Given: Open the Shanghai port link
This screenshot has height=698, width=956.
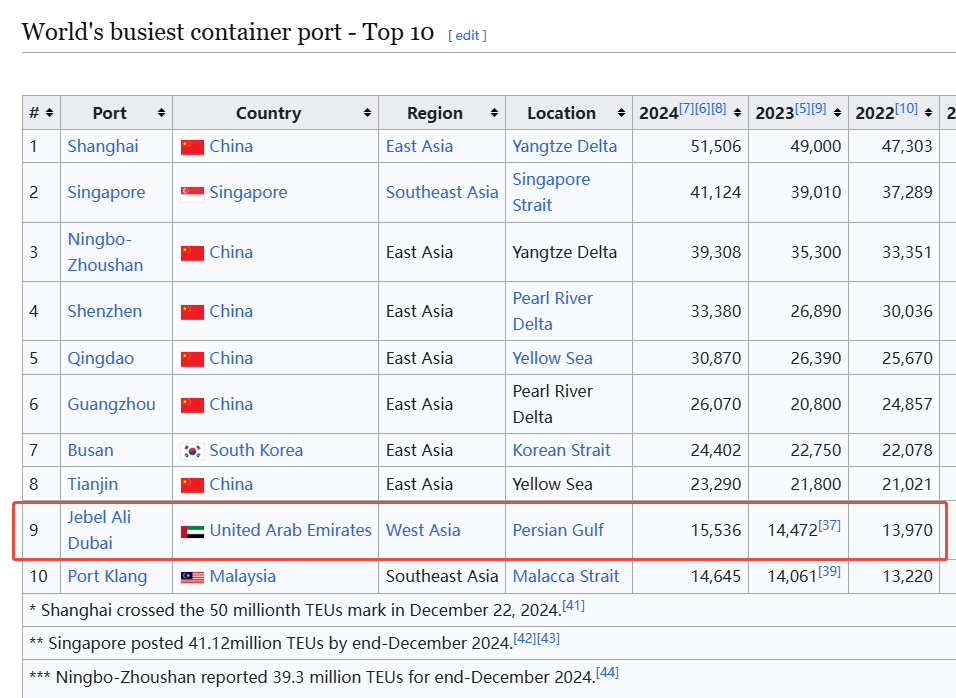Looking at the screenshot, I should point(103,146).
